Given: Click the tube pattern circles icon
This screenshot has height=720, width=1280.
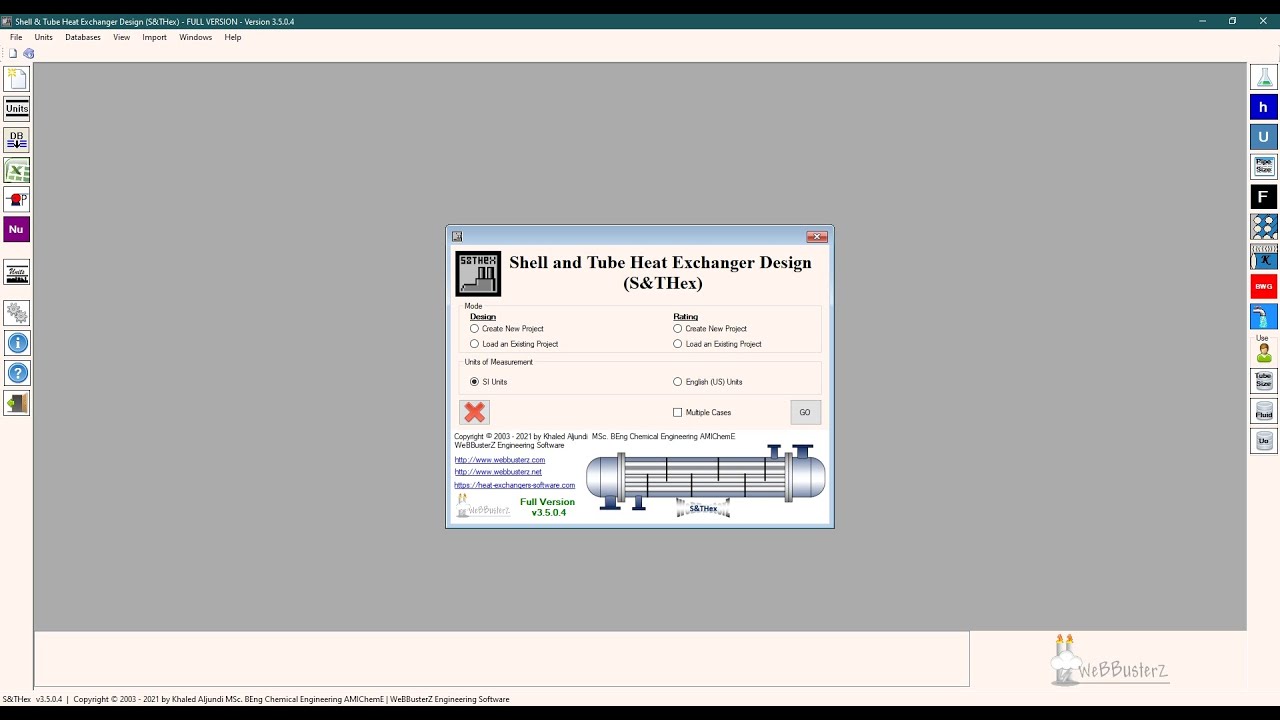Looking at the screenshot, I should point(1264,227).
